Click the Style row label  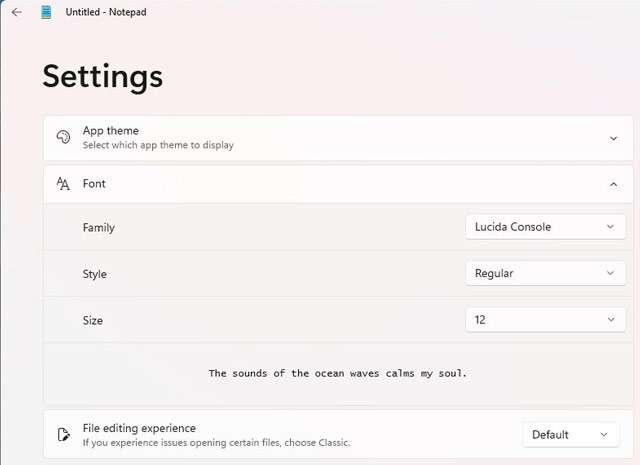click(95, 274)
